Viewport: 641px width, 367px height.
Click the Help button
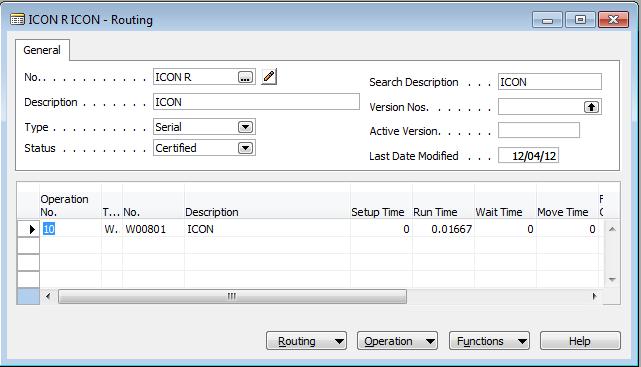pos(580,341)
